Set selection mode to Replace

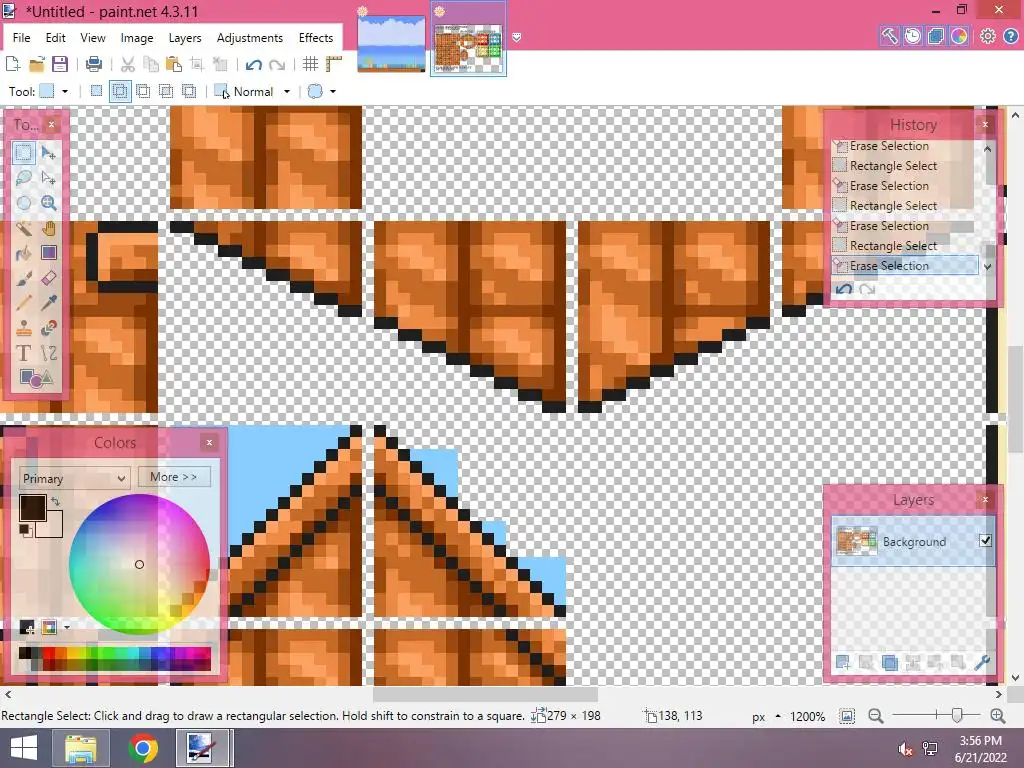click(97, 91)
